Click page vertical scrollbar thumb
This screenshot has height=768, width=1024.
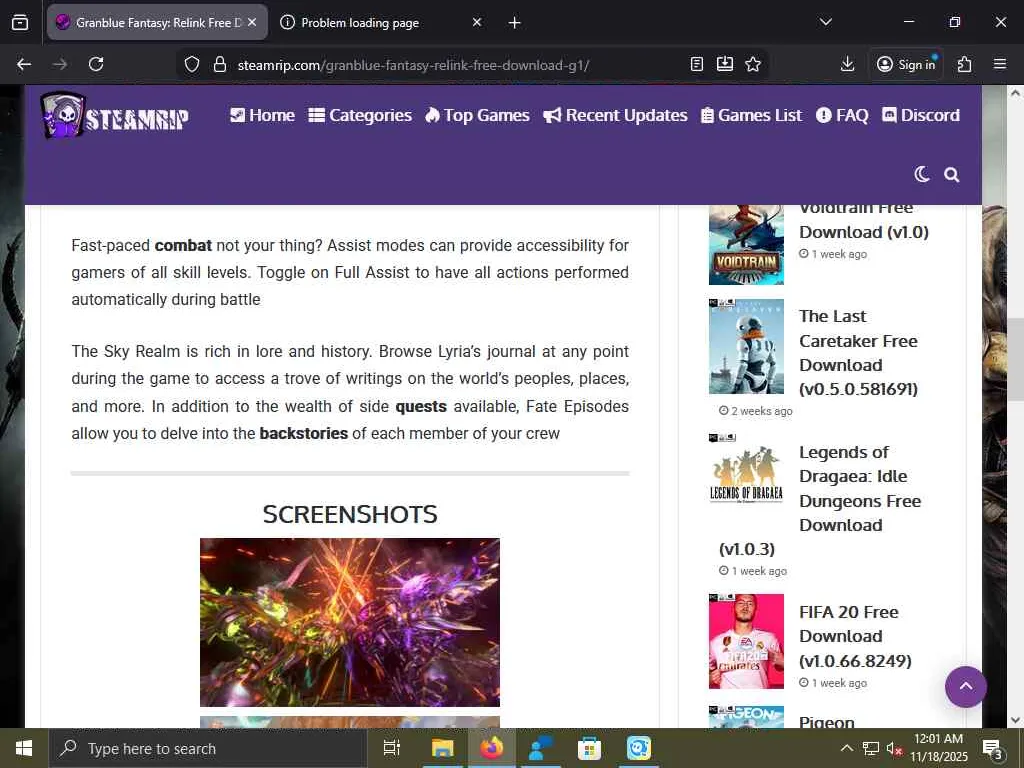click(x=1015, y=359)
